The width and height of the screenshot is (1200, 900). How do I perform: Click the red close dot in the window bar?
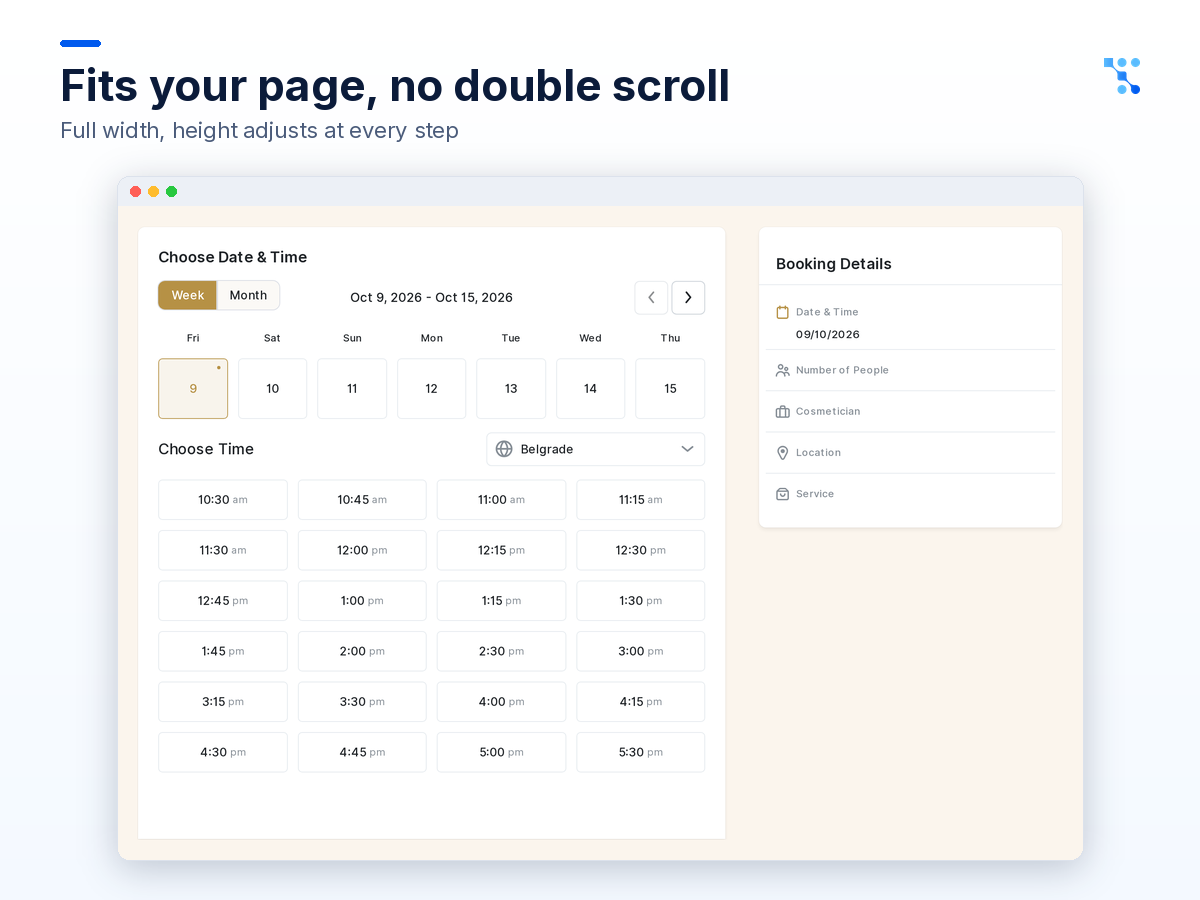pos(135,192)
